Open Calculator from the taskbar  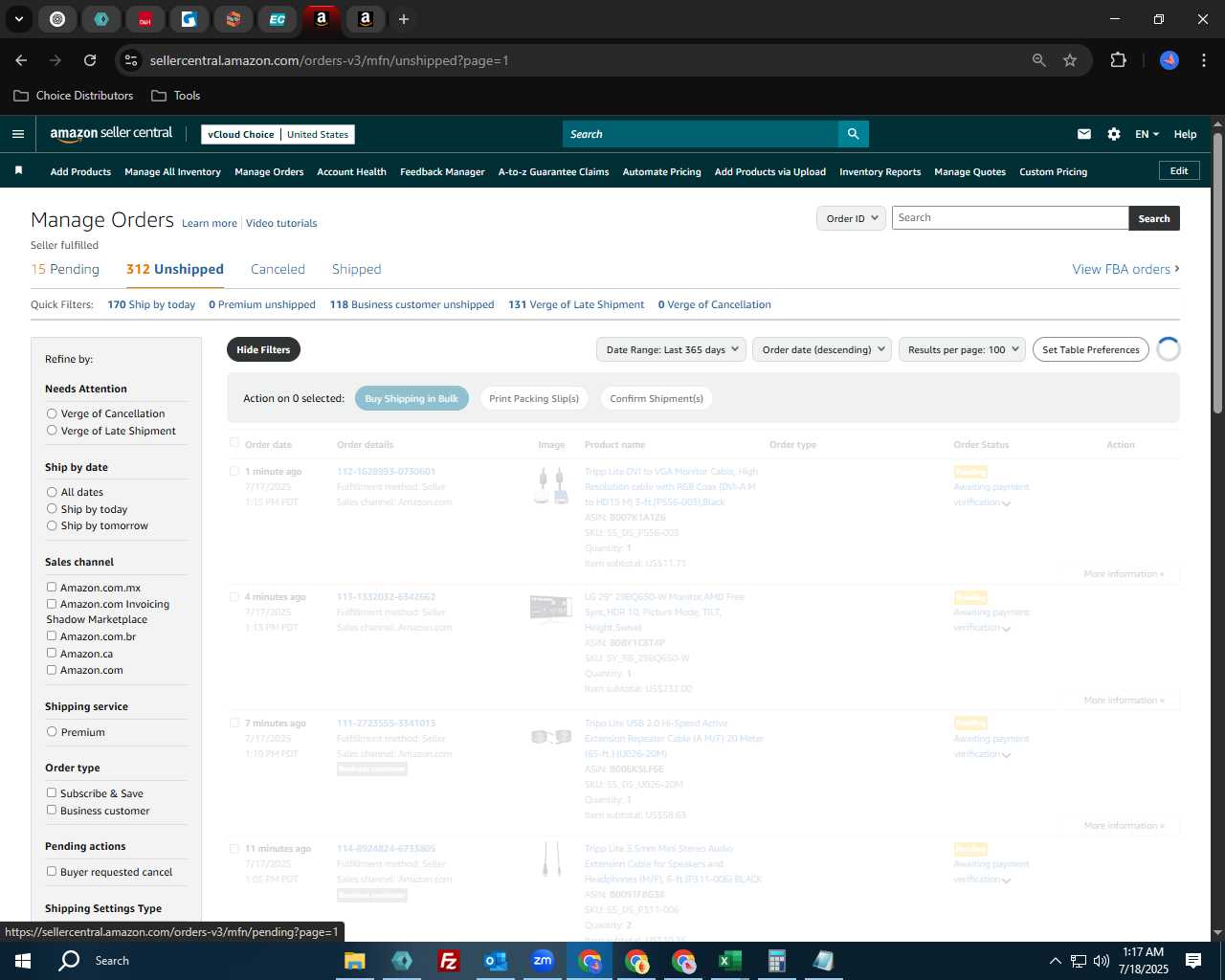click(776, 961)
